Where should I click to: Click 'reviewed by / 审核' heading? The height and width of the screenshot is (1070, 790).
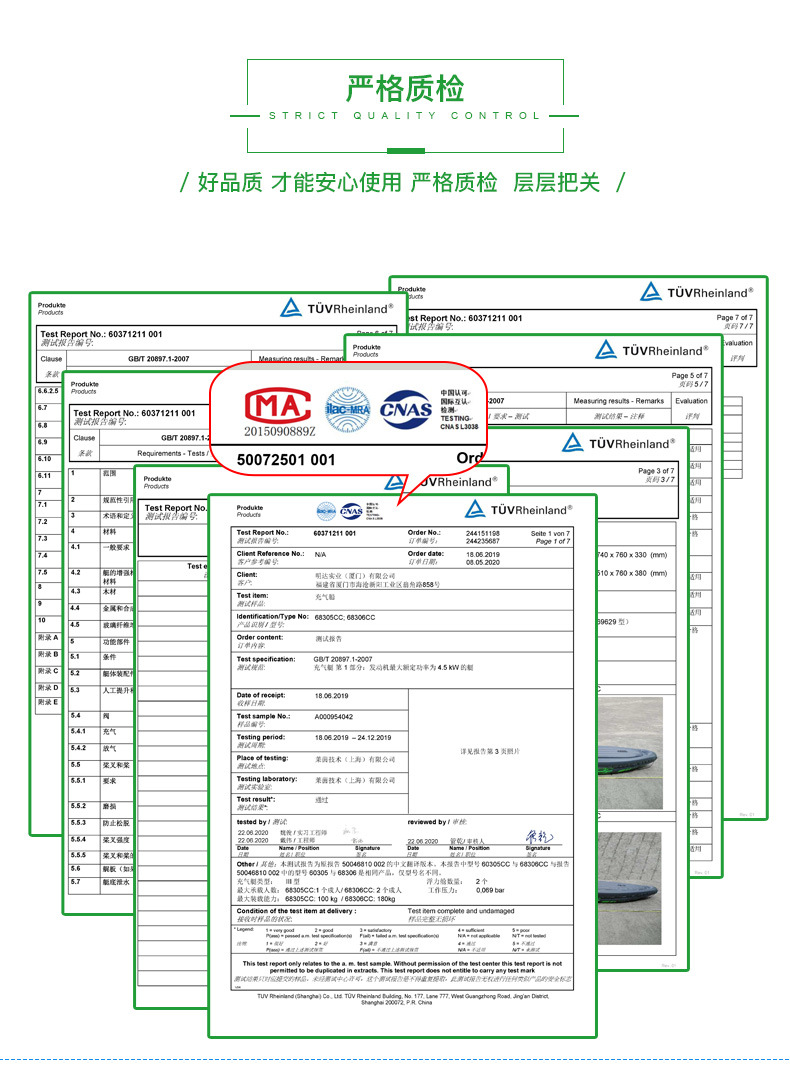click(x=437, y=822)
